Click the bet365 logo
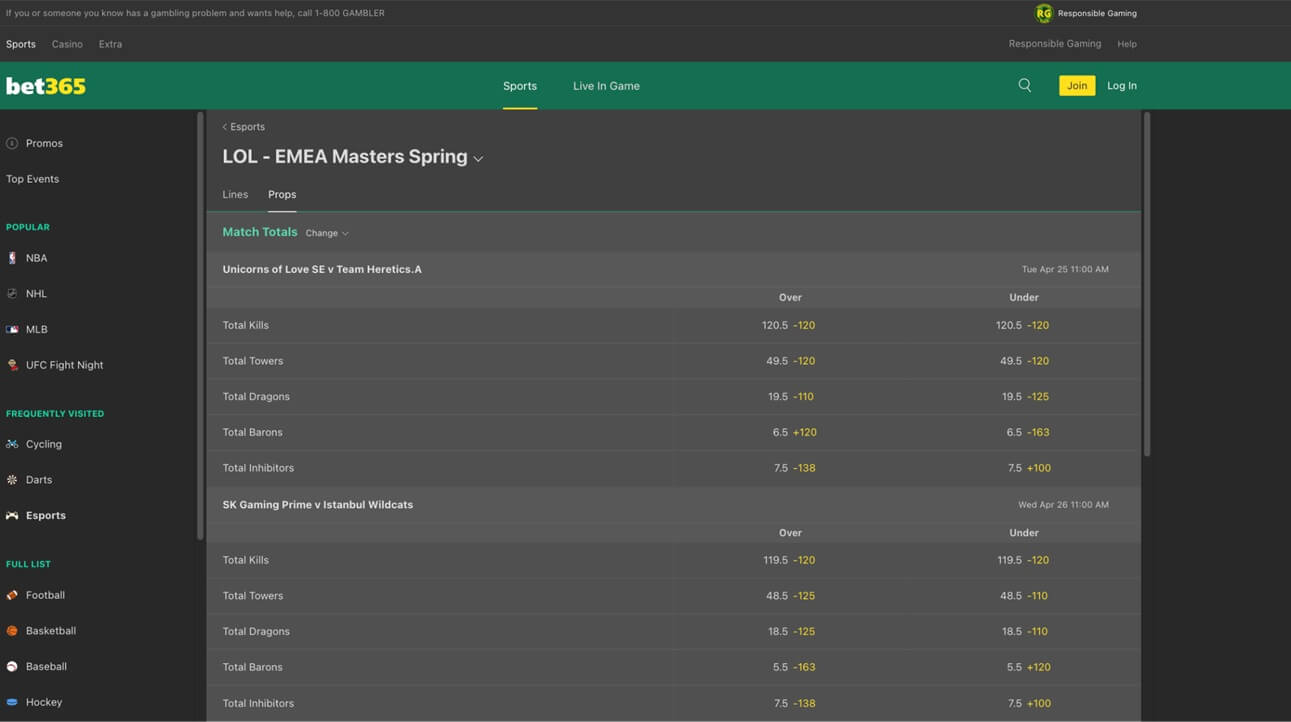 point(46,86)
